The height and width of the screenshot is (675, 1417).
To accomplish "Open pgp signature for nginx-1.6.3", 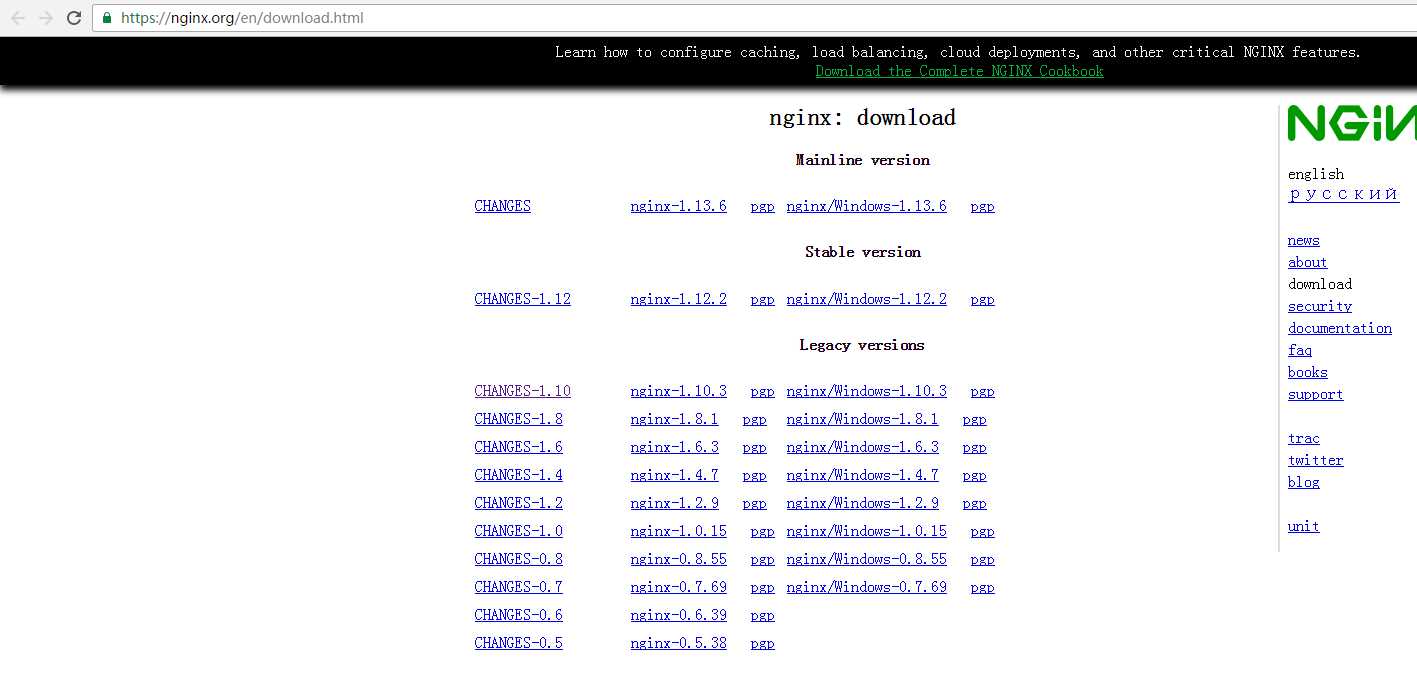I will coord(754,448).
